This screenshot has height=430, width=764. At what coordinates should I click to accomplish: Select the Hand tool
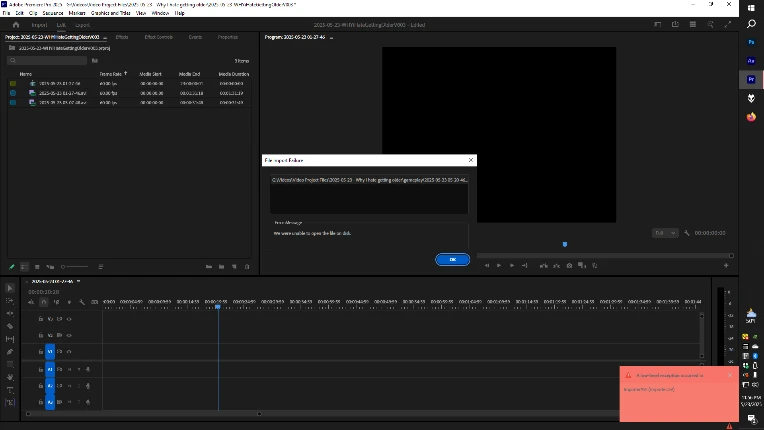[x=10, y=377]
